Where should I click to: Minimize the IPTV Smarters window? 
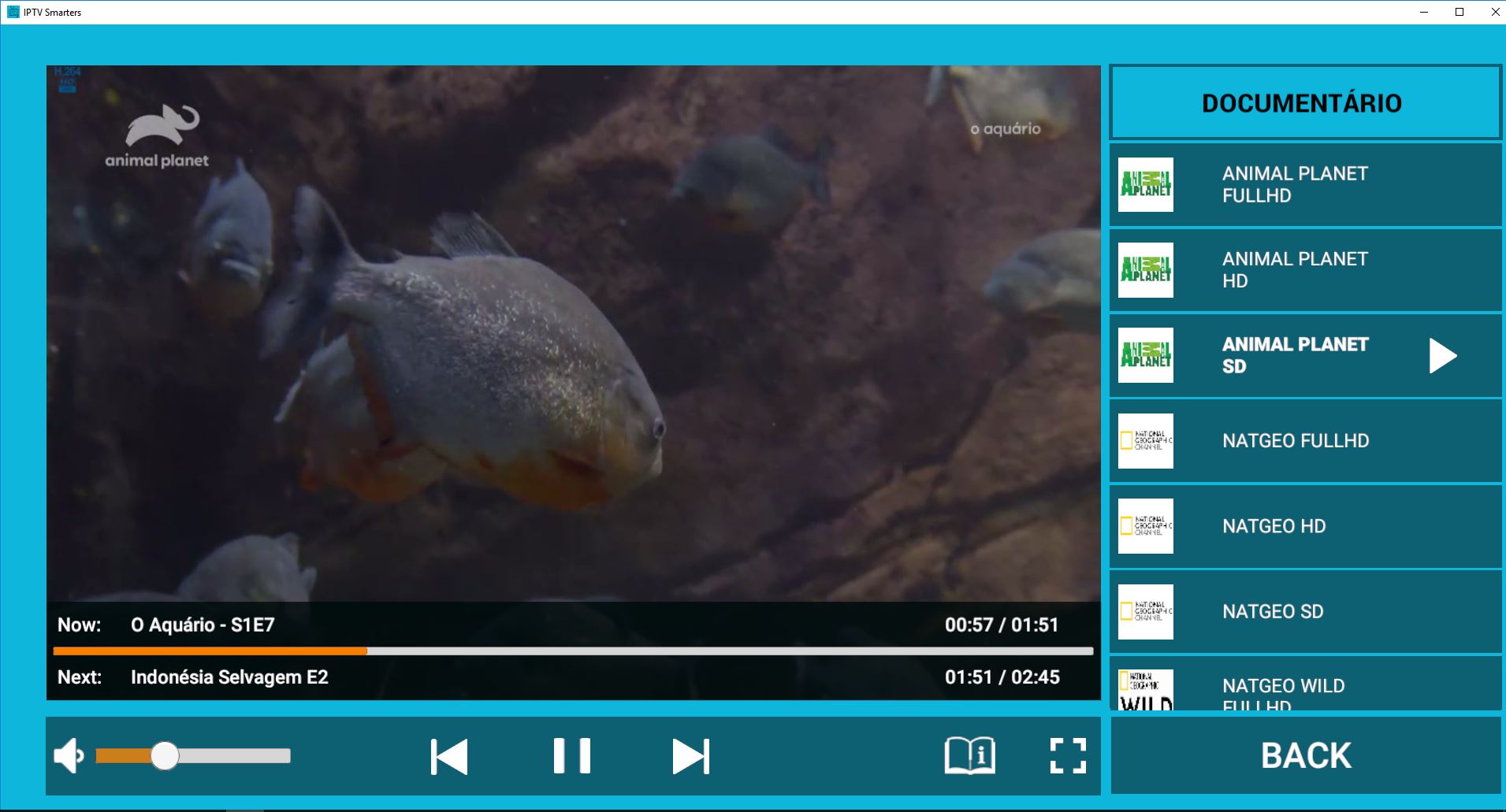point(1424,12)
